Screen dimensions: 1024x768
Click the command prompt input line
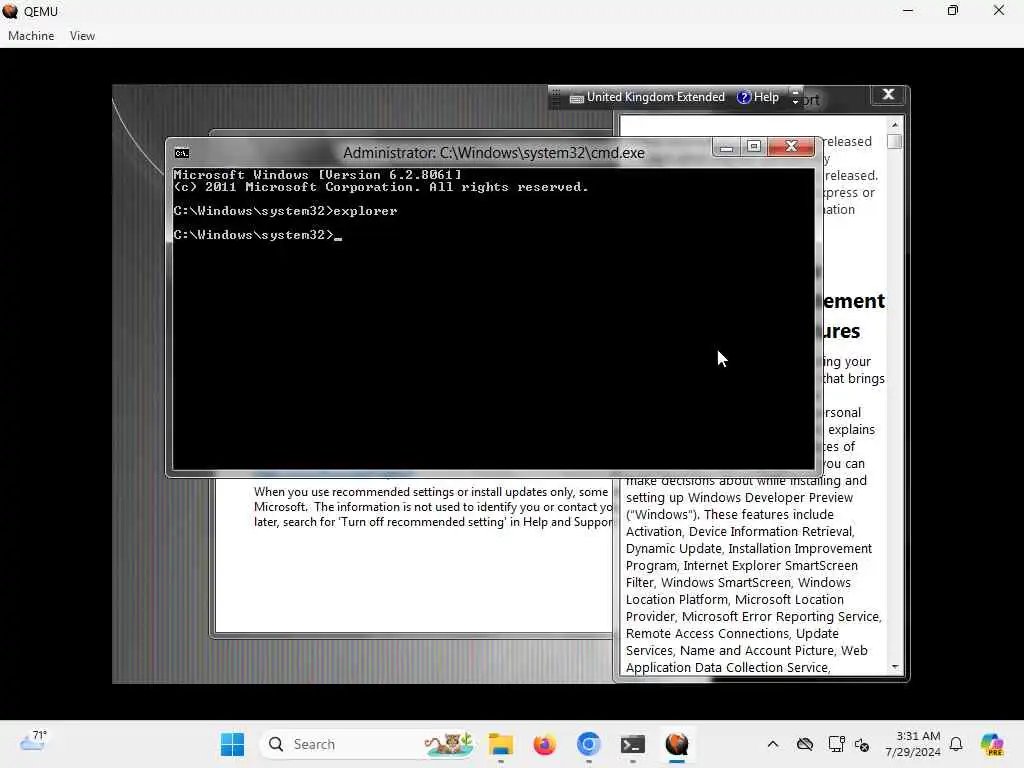258,235
